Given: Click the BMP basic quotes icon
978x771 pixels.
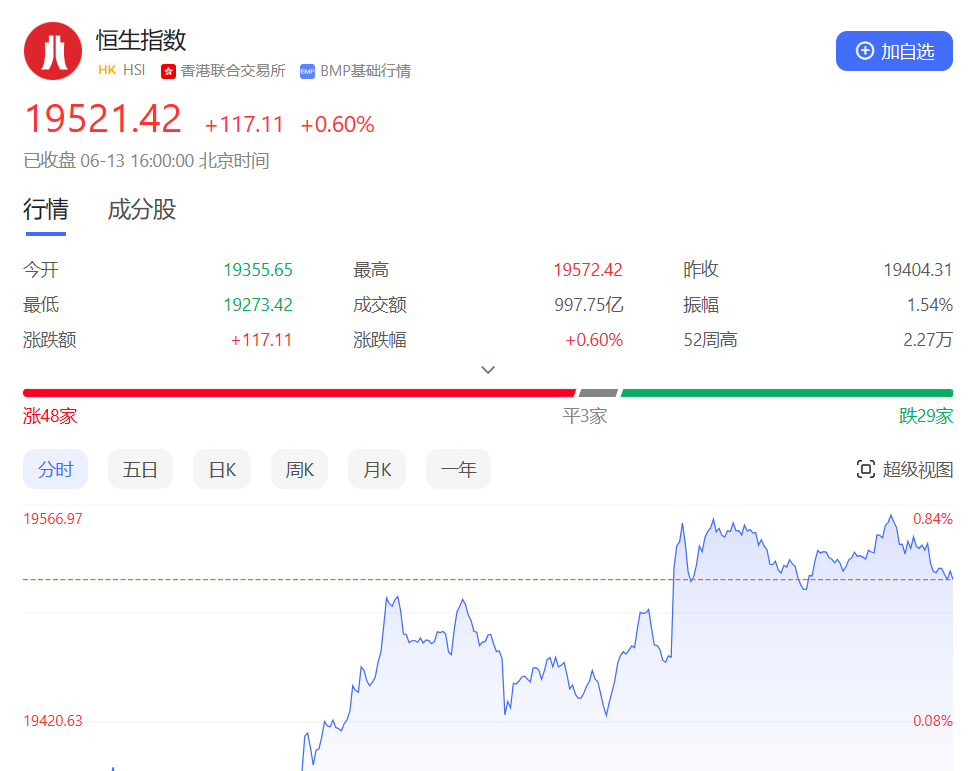Looking at the screenshot, I should point(307,71).
